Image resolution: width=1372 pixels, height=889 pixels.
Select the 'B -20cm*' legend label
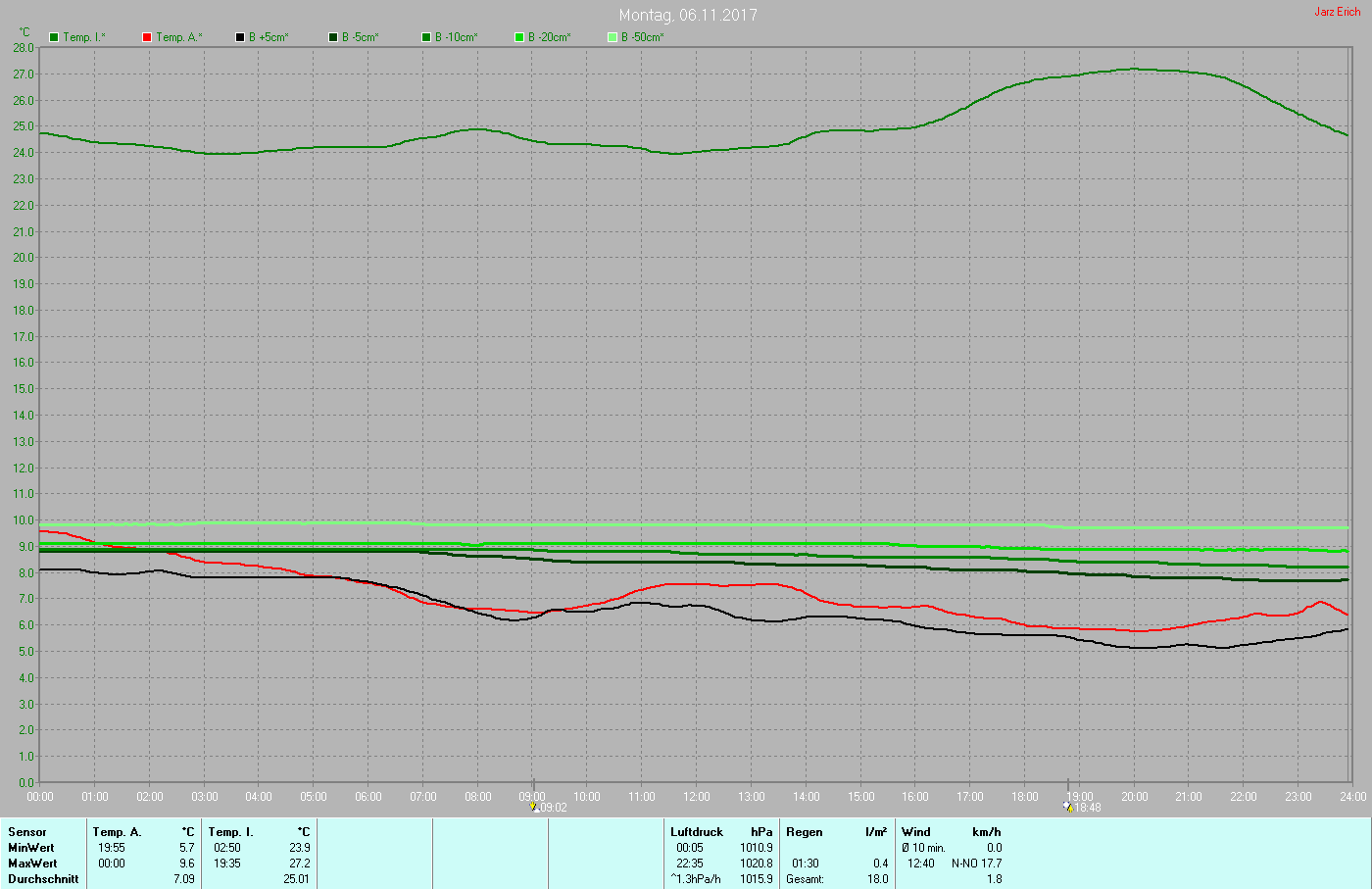[550, 37]
